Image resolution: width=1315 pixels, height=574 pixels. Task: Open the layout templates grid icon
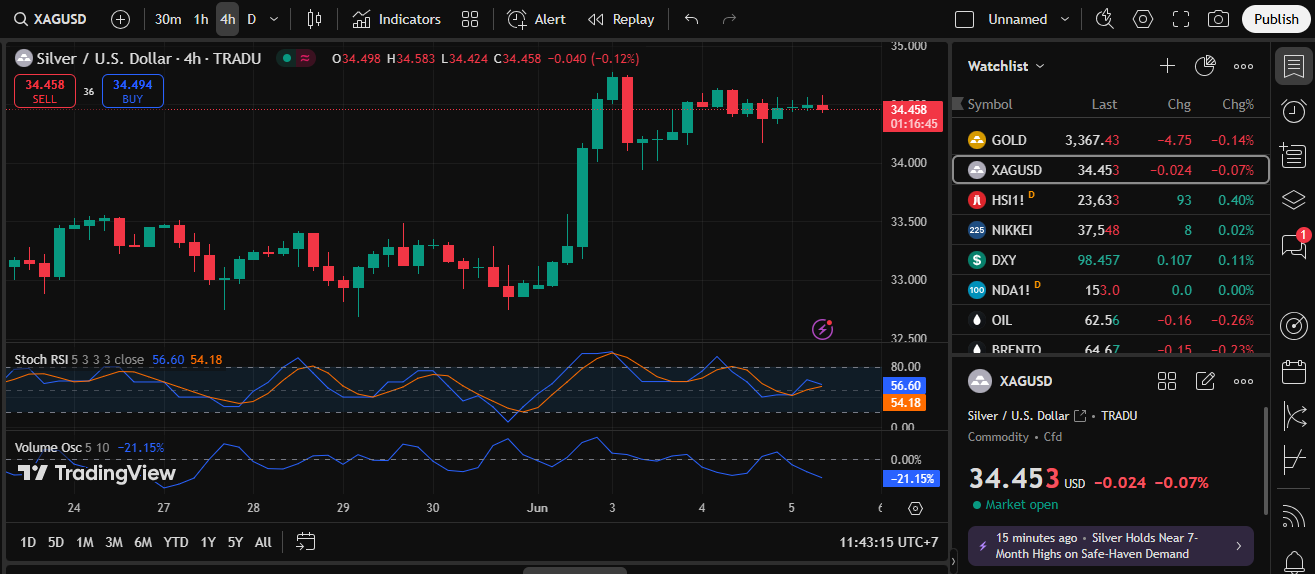pyautogui.click(x=470, y=19)
